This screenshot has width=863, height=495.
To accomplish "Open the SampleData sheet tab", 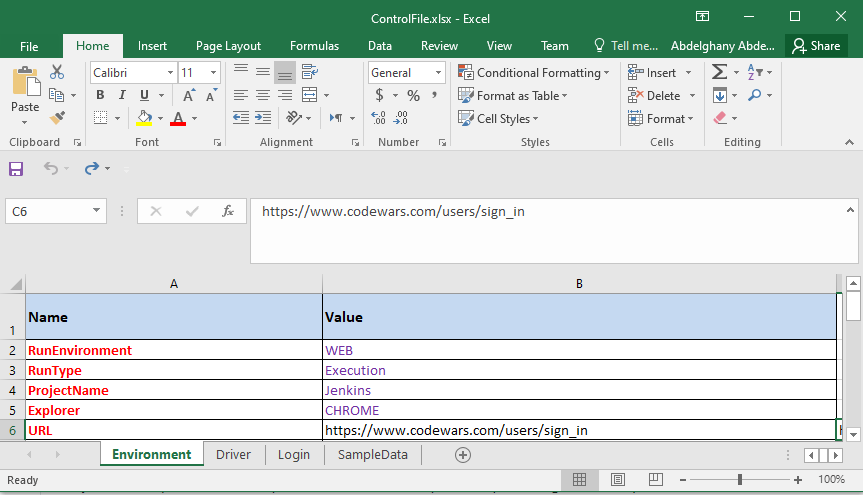I will tap(373, 455).
